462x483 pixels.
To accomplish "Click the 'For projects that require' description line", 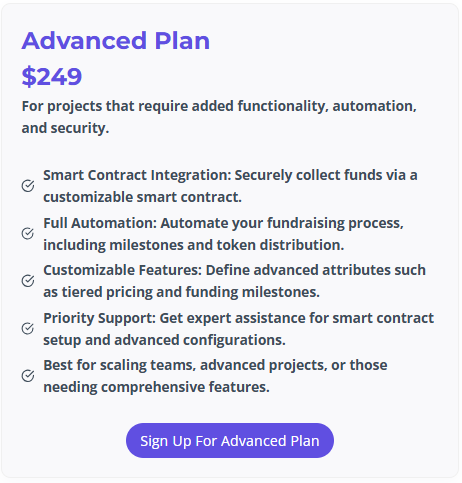I will 219,106.
